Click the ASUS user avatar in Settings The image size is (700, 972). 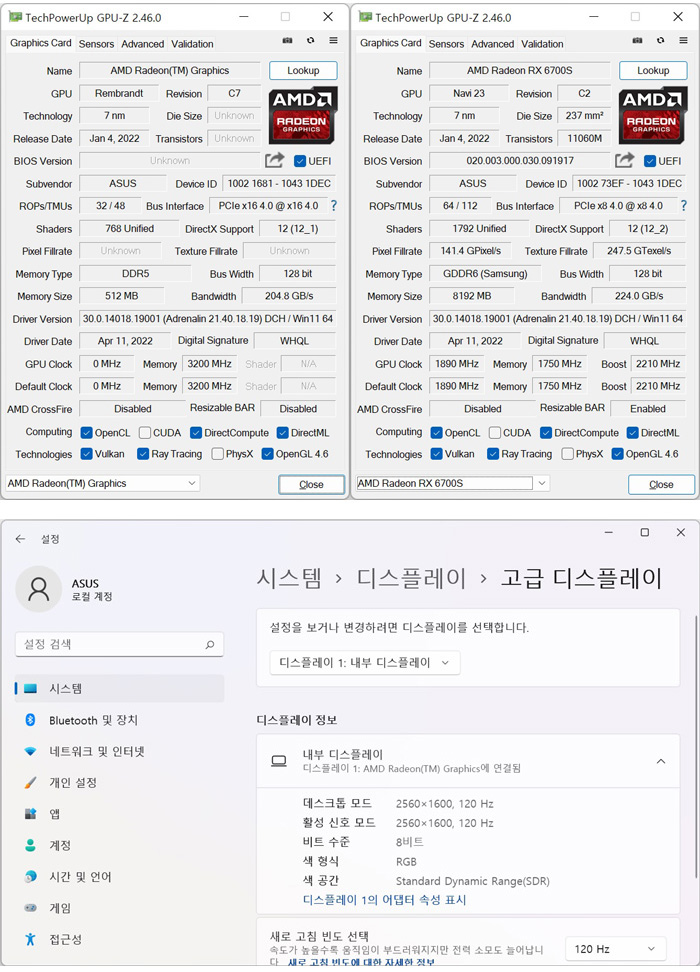pyautogui.click(x=38, y=589)
